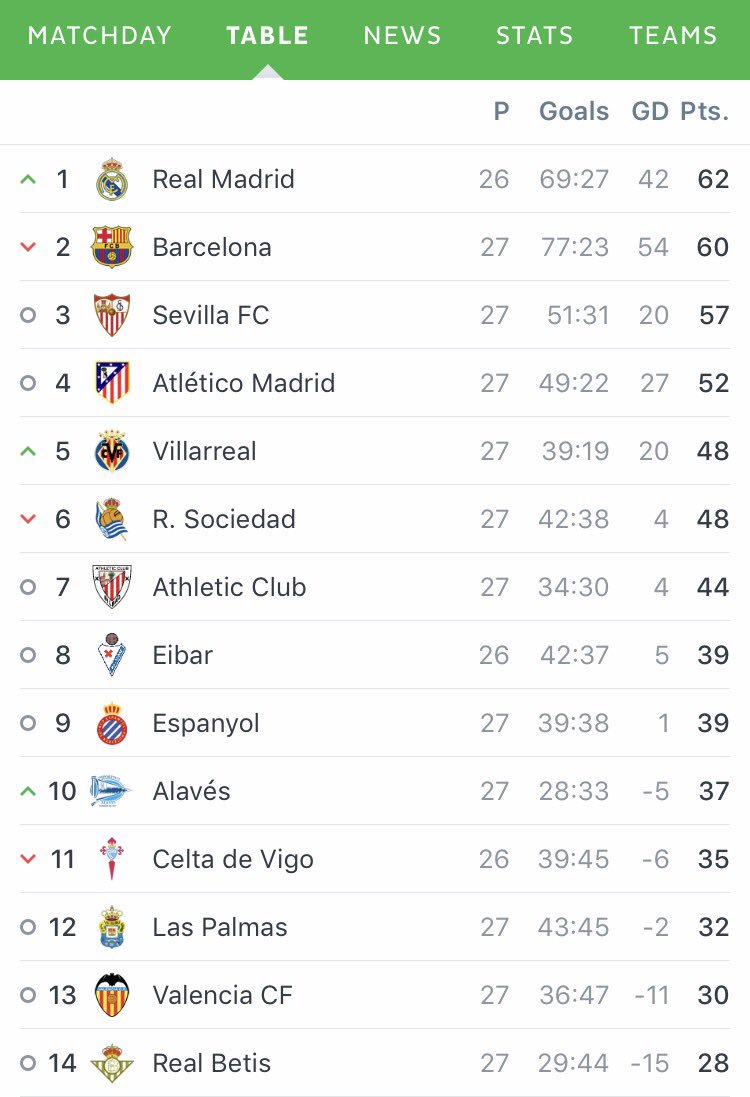This screenshot has width=750, height=1097.
Task: Open the R. Sociedad team name
Action: pyautogui.click(x=224, y=519)
